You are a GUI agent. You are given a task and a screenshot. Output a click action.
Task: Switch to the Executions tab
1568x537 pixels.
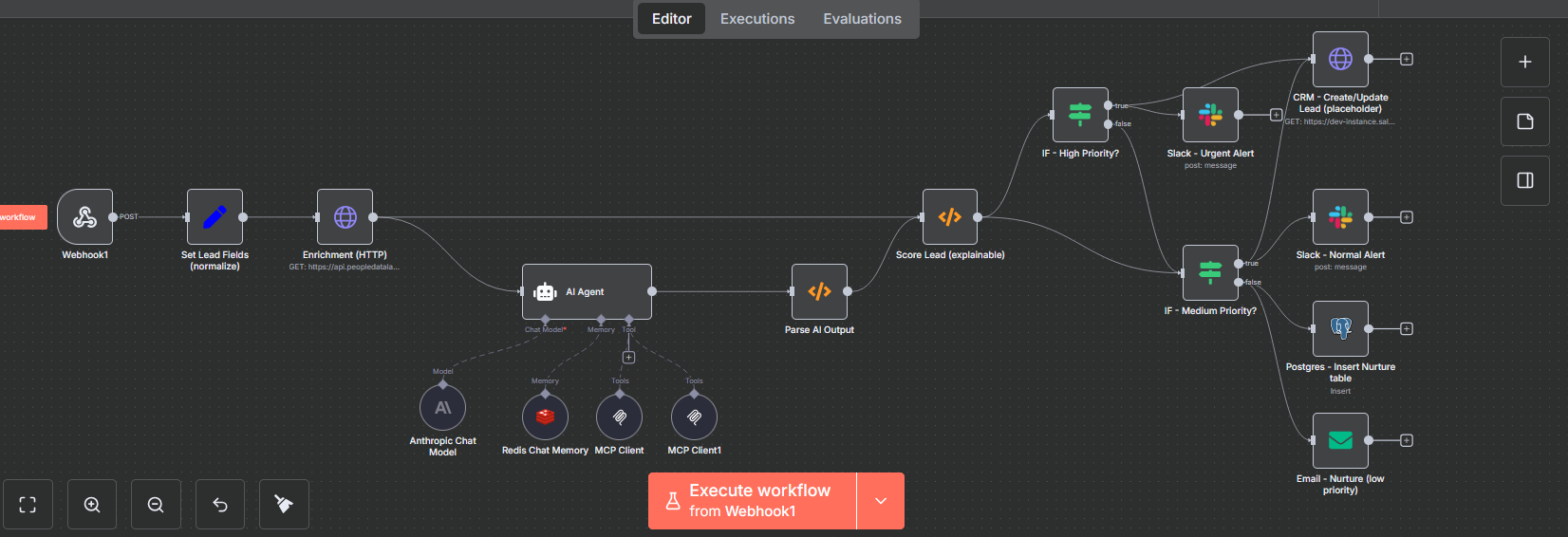(757, 19)
